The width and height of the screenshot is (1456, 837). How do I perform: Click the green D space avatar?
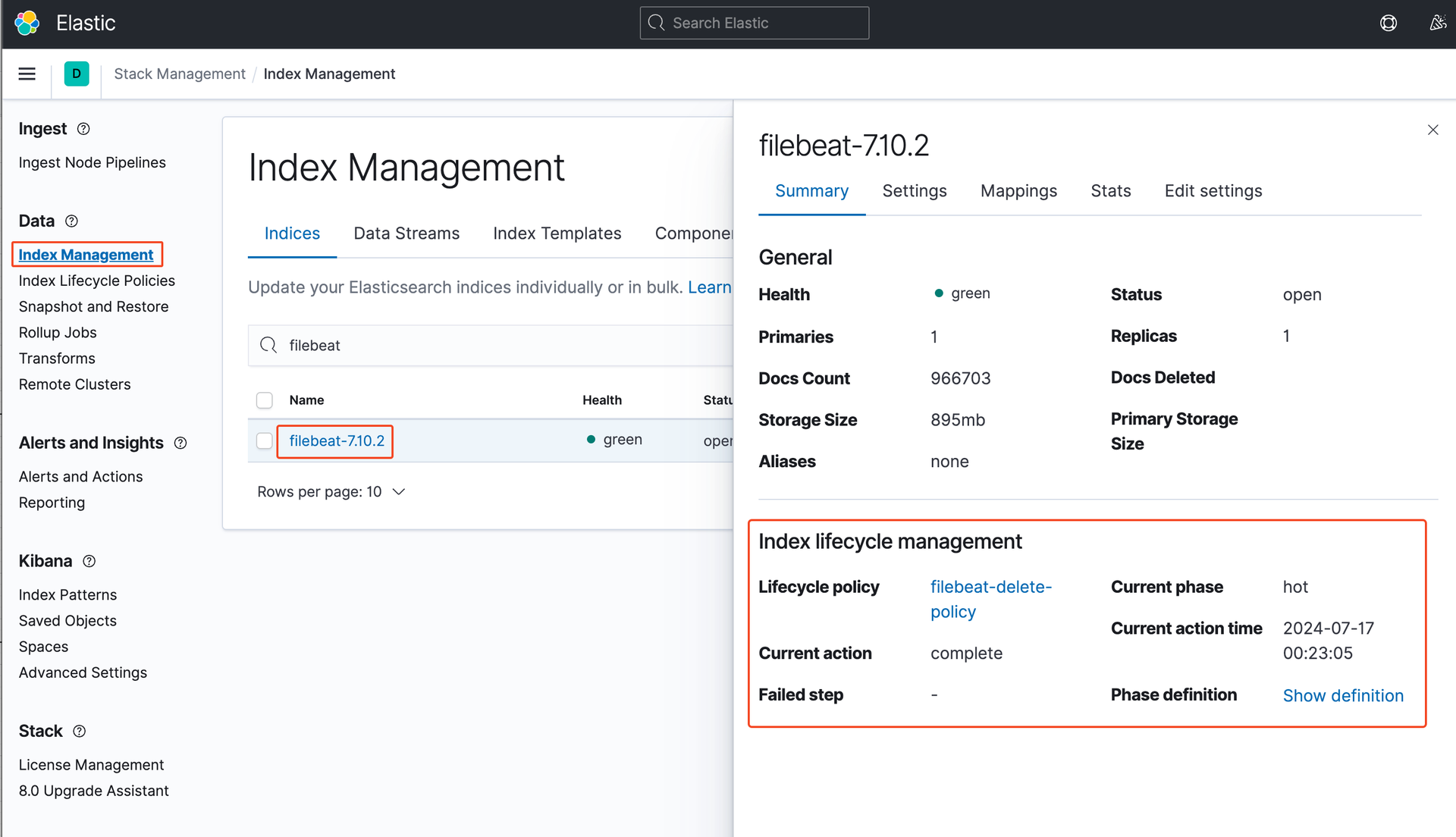77,74
